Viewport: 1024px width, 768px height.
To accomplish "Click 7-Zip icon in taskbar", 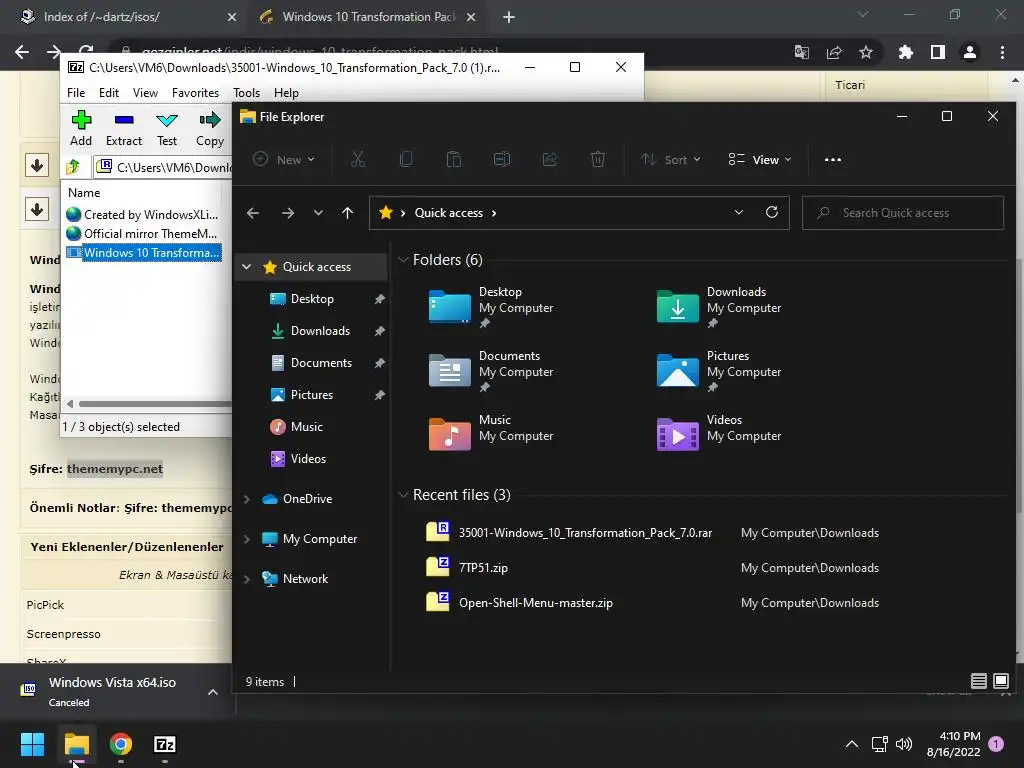I will (x=165, y=744).
